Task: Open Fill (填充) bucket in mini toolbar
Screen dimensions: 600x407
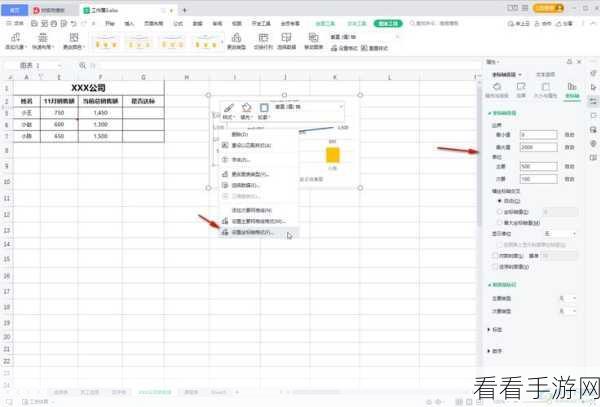Action: tap(246, 111)
